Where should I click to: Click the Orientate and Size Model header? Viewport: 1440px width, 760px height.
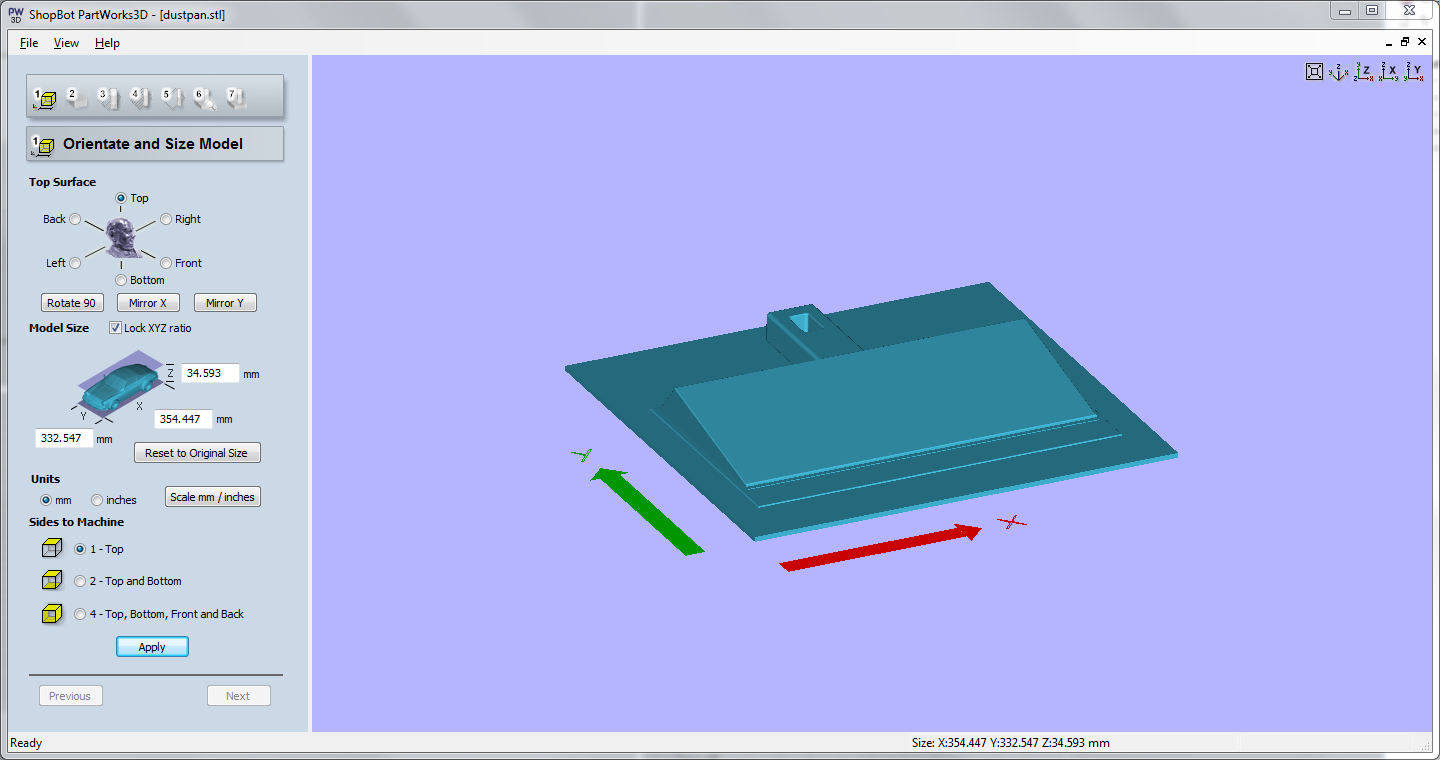click(155, 144)
